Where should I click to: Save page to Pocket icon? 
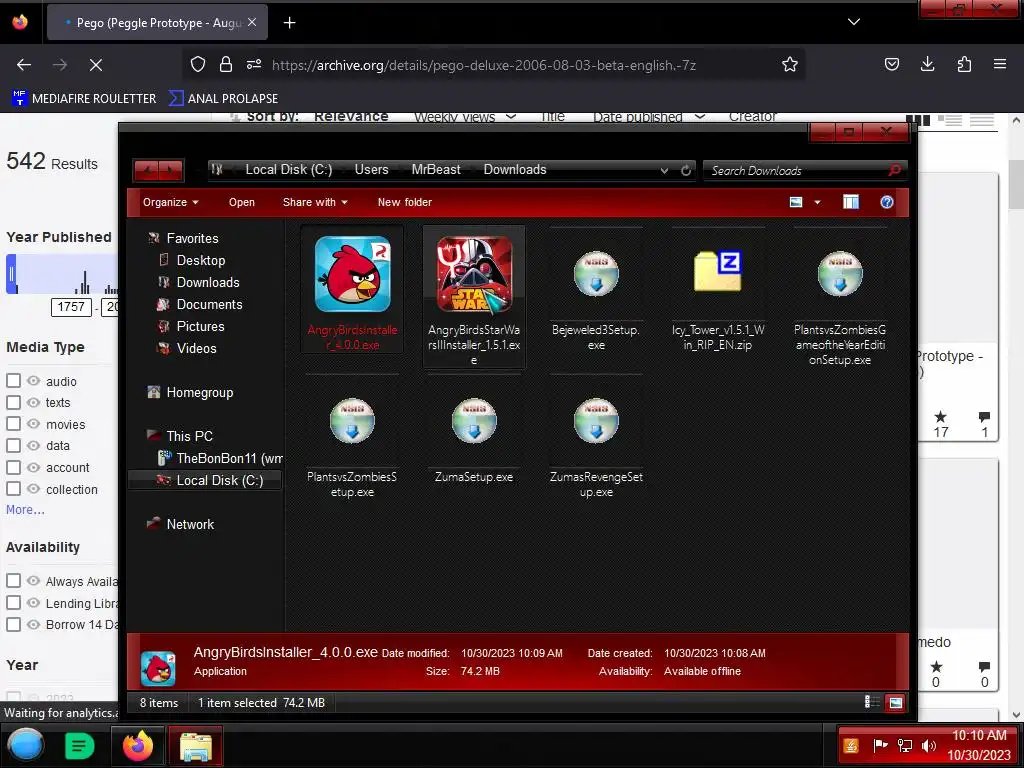coord(891,64)
